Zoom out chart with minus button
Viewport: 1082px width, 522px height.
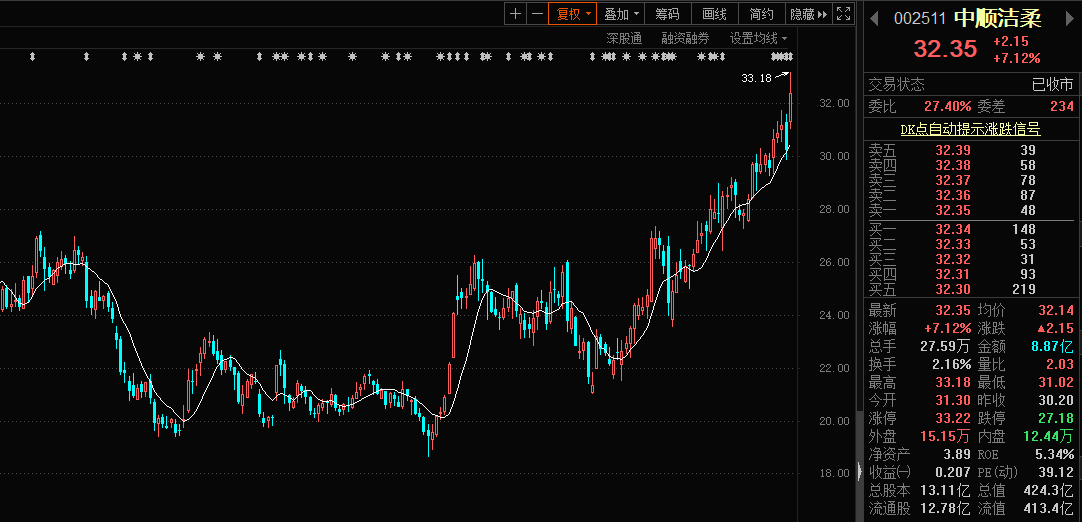537,13
